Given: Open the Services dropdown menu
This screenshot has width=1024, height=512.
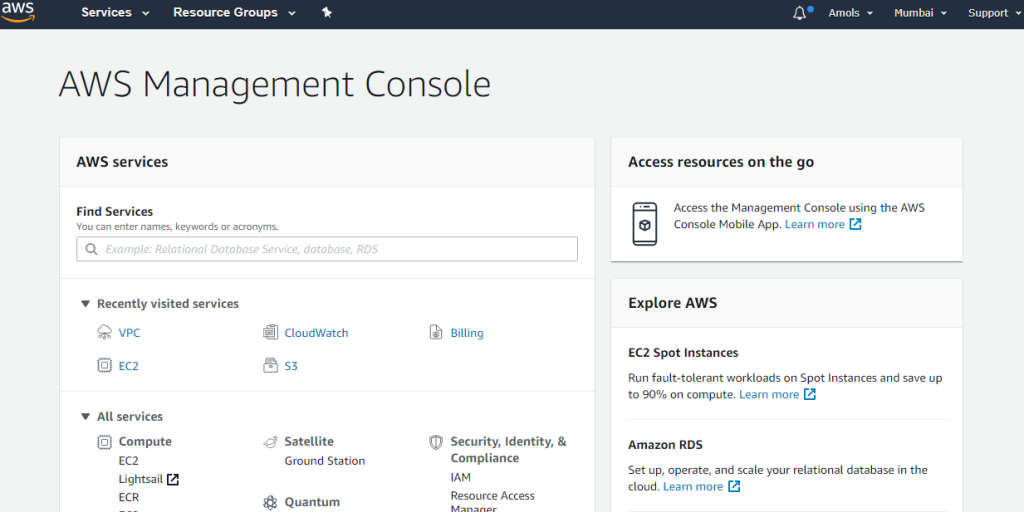Looking at the screenshot, I should click(115, 12).
